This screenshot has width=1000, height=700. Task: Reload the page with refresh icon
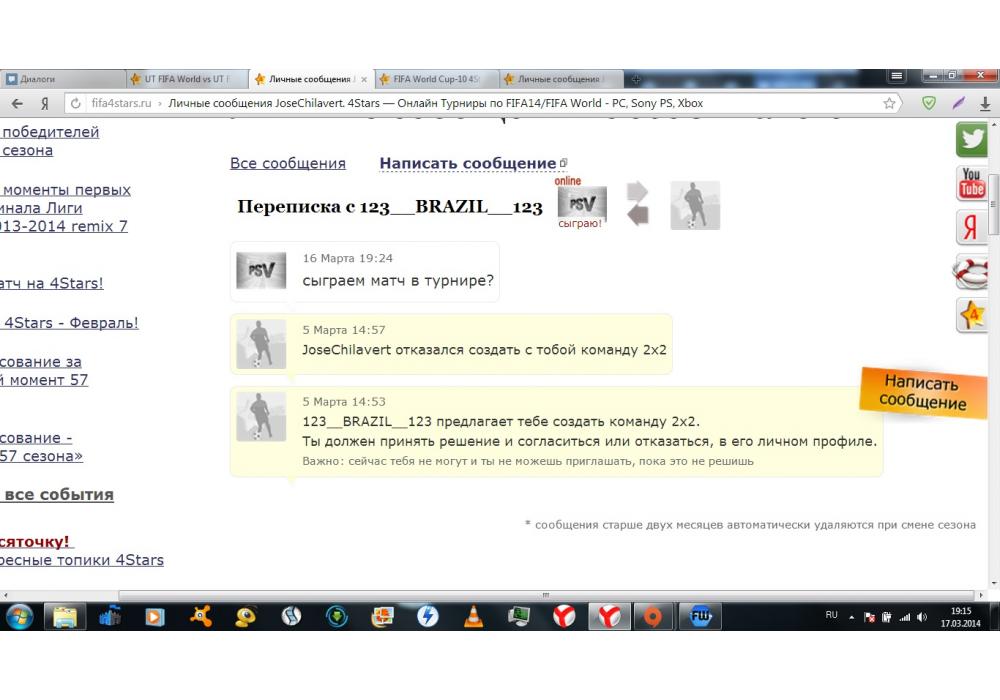[x=75, y=103]
